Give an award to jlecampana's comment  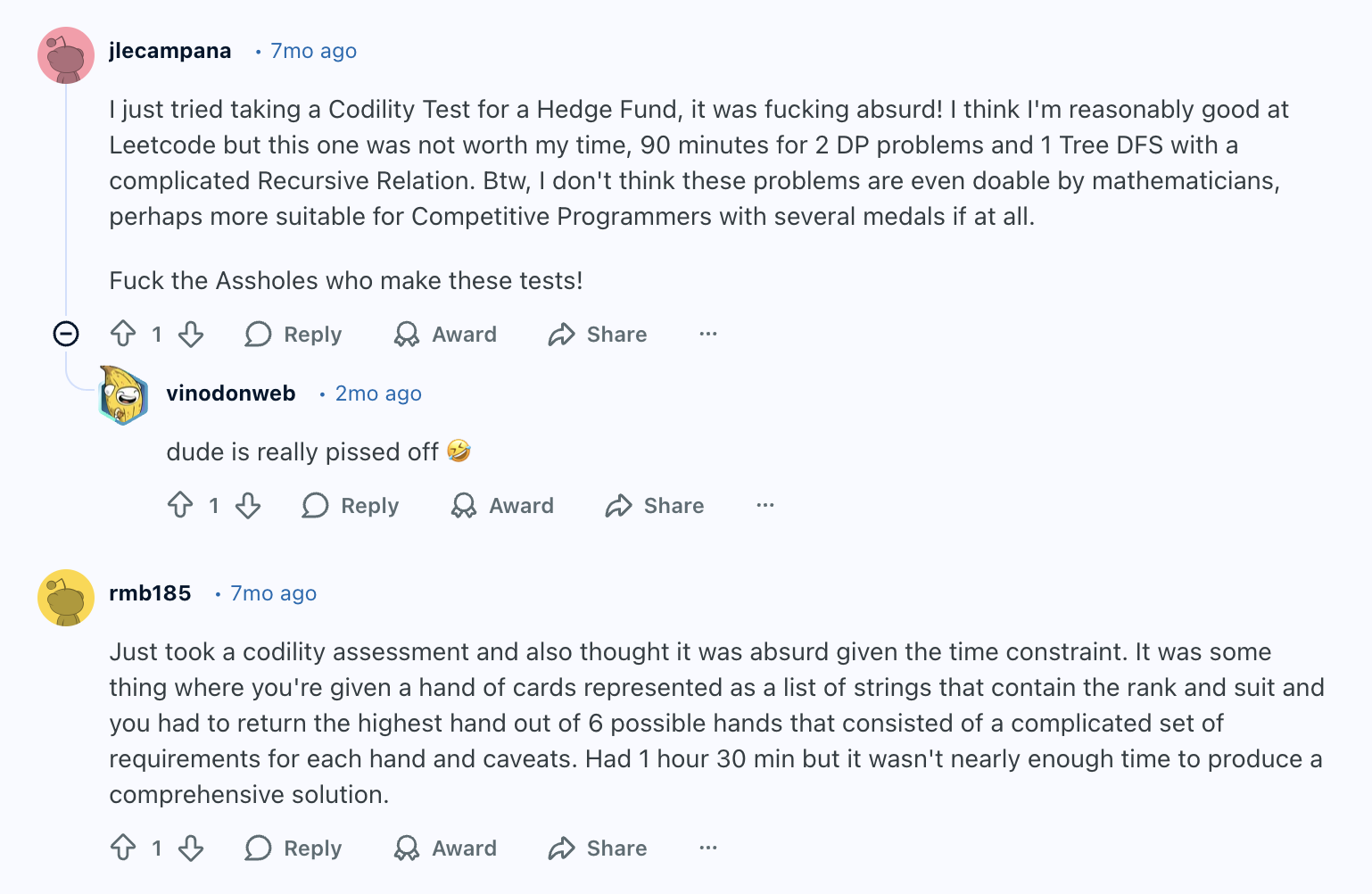pos(445,335)
